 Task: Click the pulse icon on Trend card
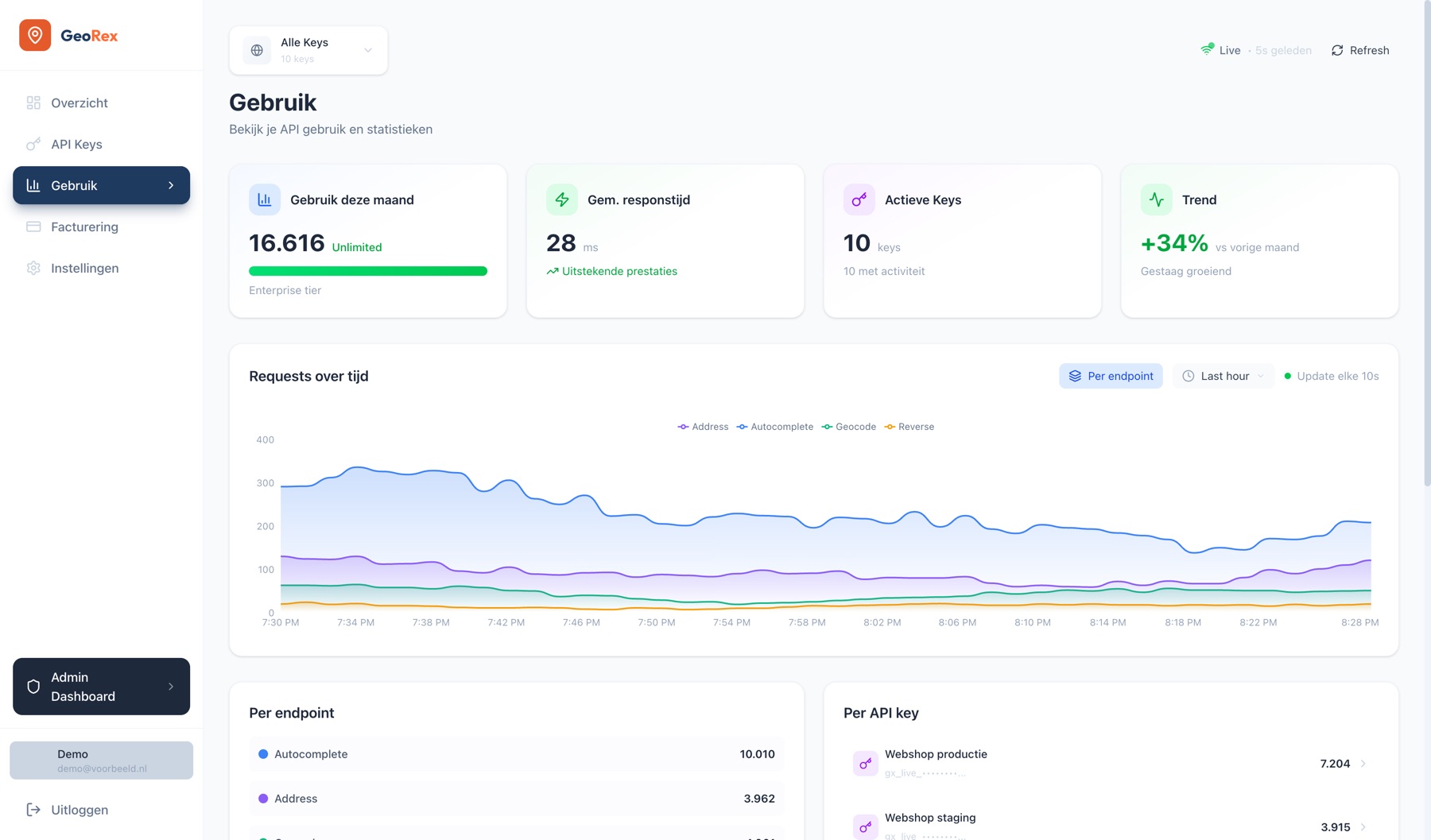pos(1157,199)
